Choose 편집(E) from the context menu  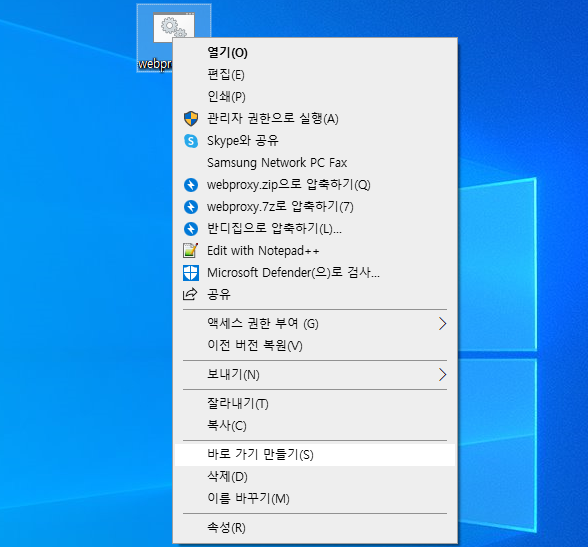pyautogui.click(x=315, y=75)
